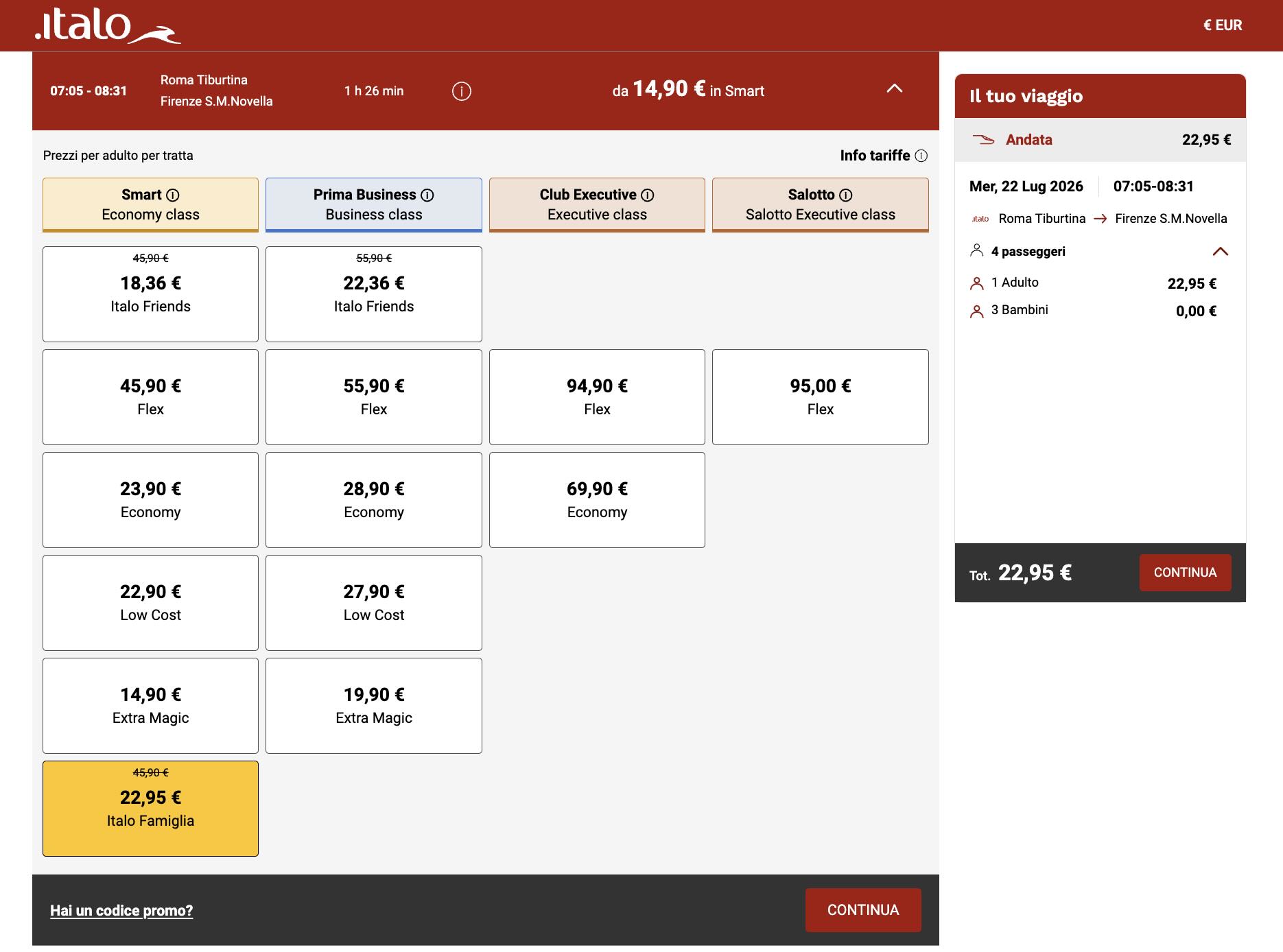The height and width of the screenshot is (952, 1283).
Task: Open train details info icon
Action: click(x=462, y=91)
